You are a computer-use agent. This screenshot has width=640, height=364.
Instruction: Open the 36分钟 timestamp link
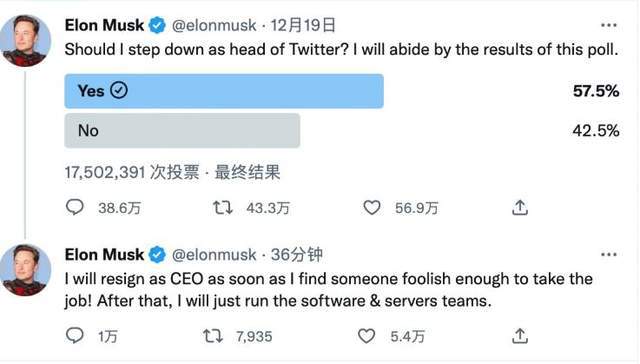click(297, 255)
